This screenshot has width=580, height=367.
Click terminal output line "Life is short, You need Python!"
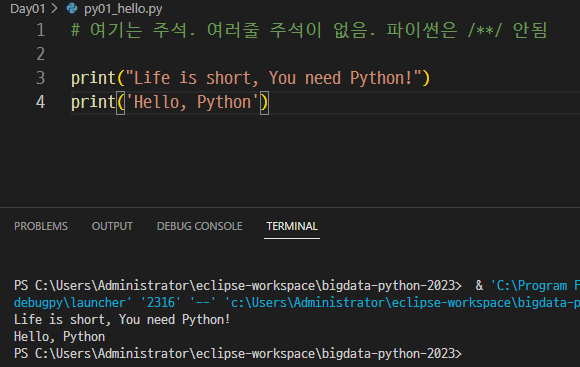point(122,319)
